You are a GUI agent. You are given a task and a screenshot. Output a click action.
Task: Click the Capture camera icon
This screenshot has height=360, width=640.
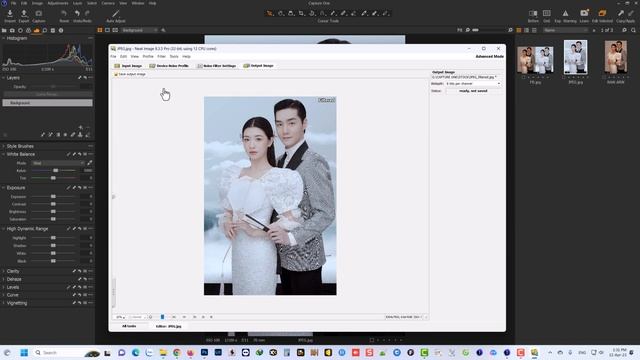click(39, 13)
